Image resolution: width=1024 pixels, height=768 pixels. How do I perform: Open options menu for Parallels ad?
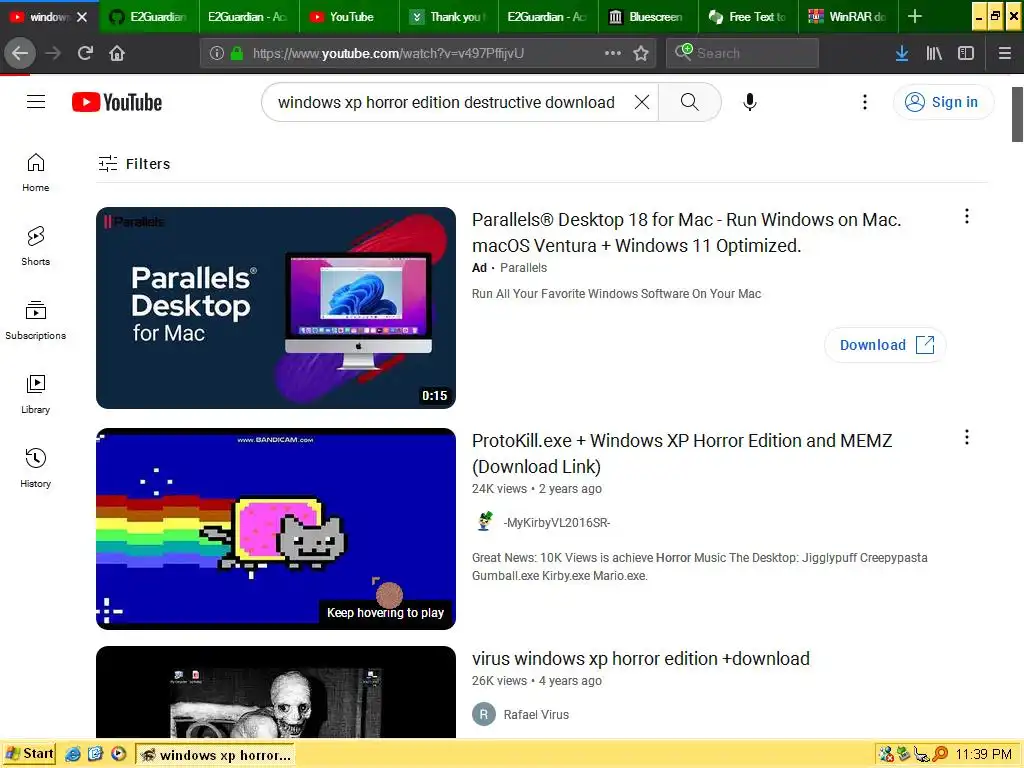(x=967, y=216)
